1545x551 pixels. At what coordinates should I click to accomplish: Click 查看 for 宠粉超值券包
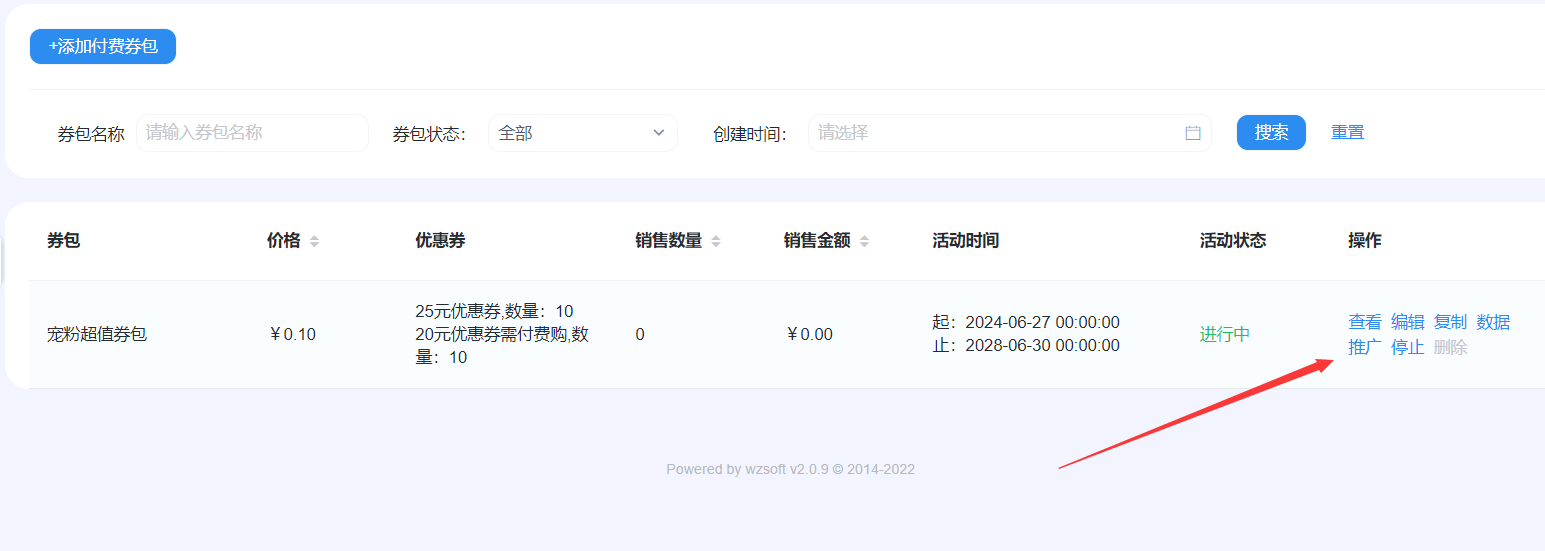click(x=1365, y=322)
